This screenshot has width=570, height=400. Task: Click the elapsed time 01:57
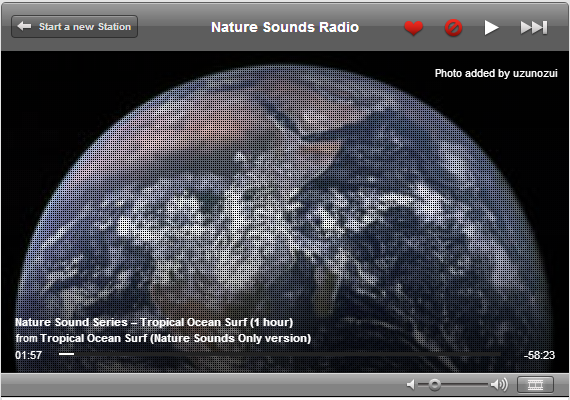coord(28,355)
